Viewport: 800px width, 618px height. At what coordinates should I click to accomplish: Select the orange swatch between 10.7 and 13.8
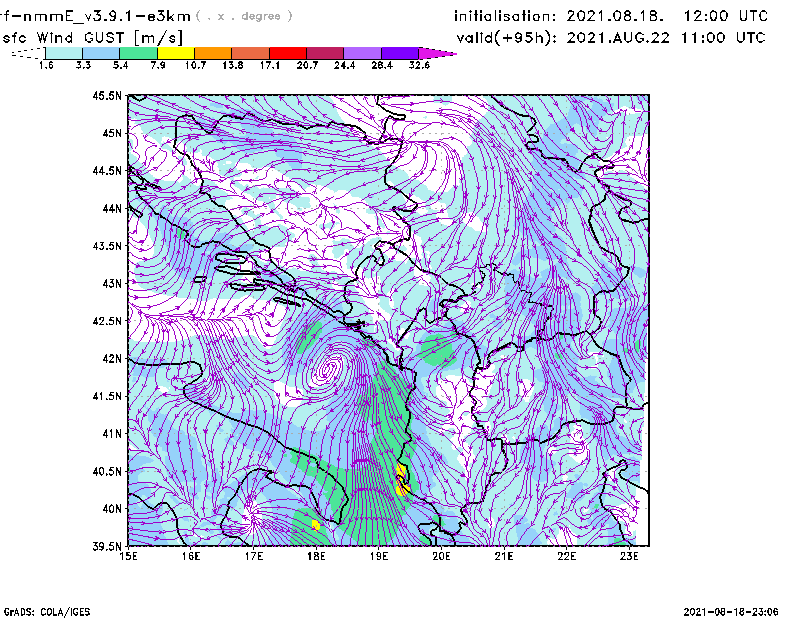pos(213,53)
